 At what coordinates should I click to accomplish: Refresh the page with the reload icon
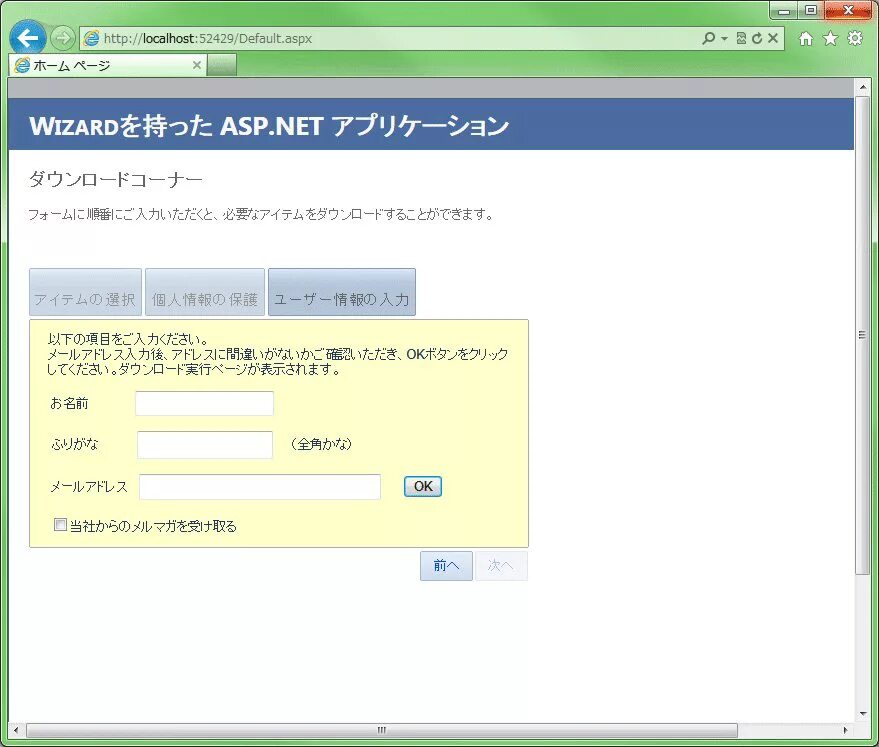[757, 38]
